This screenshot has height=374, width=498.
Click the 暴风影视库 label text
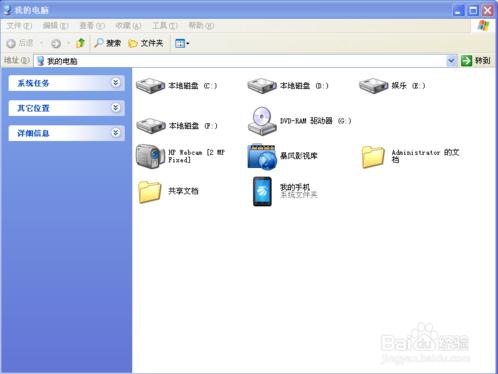tap(299, 156)
